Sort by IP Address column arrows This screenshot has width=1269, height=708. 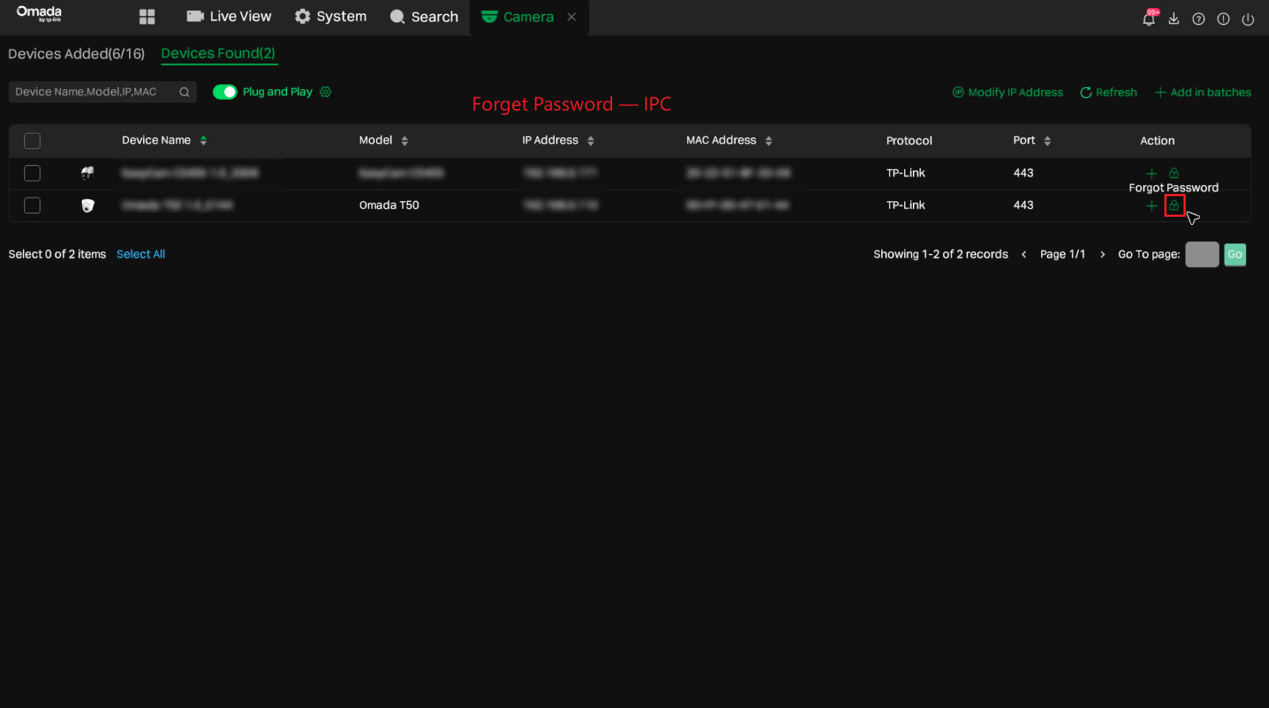591,141
